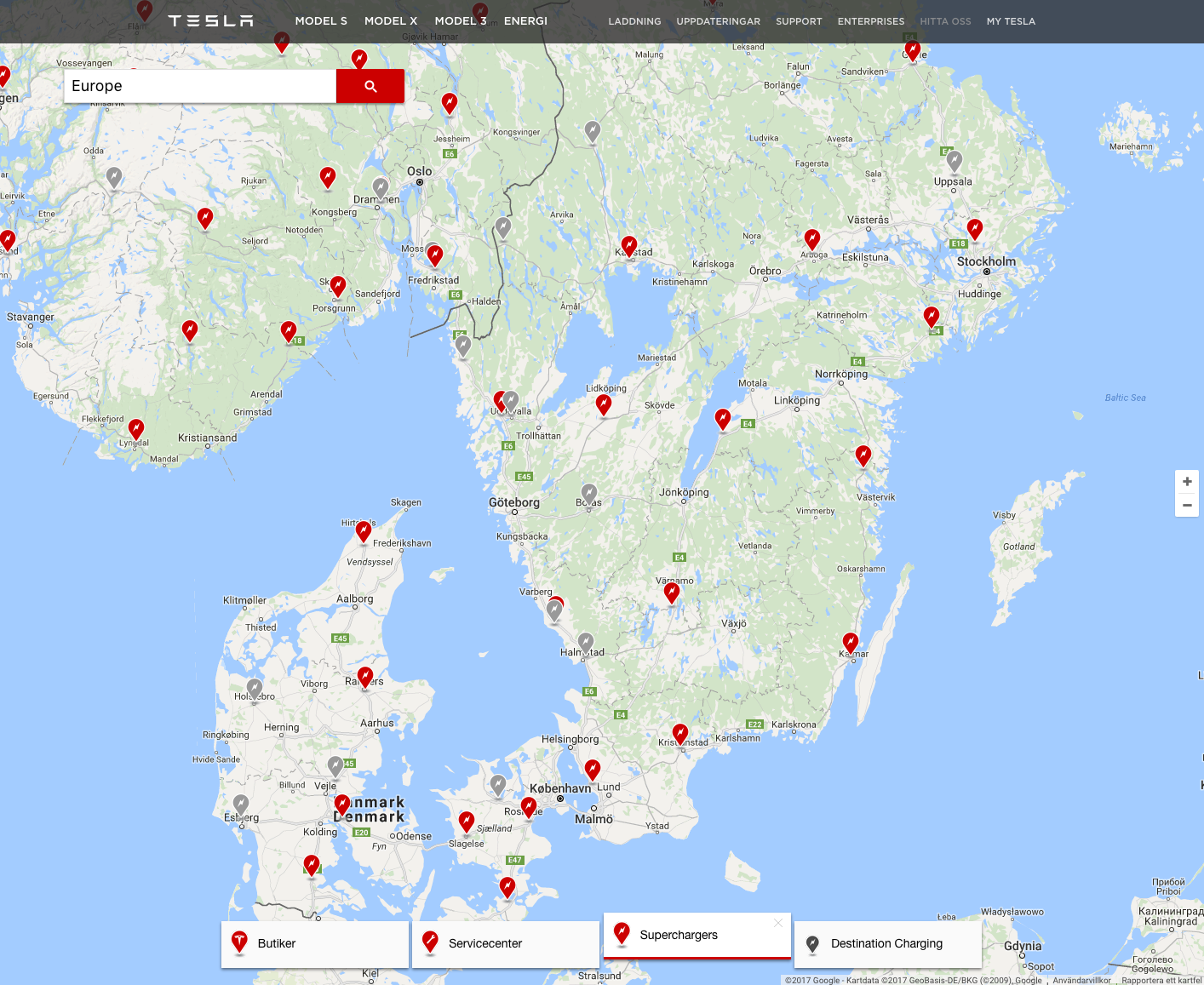Open the Rapportera ett kartfel link
This screenshot has height=985, width=1204.
(1161, 980)
